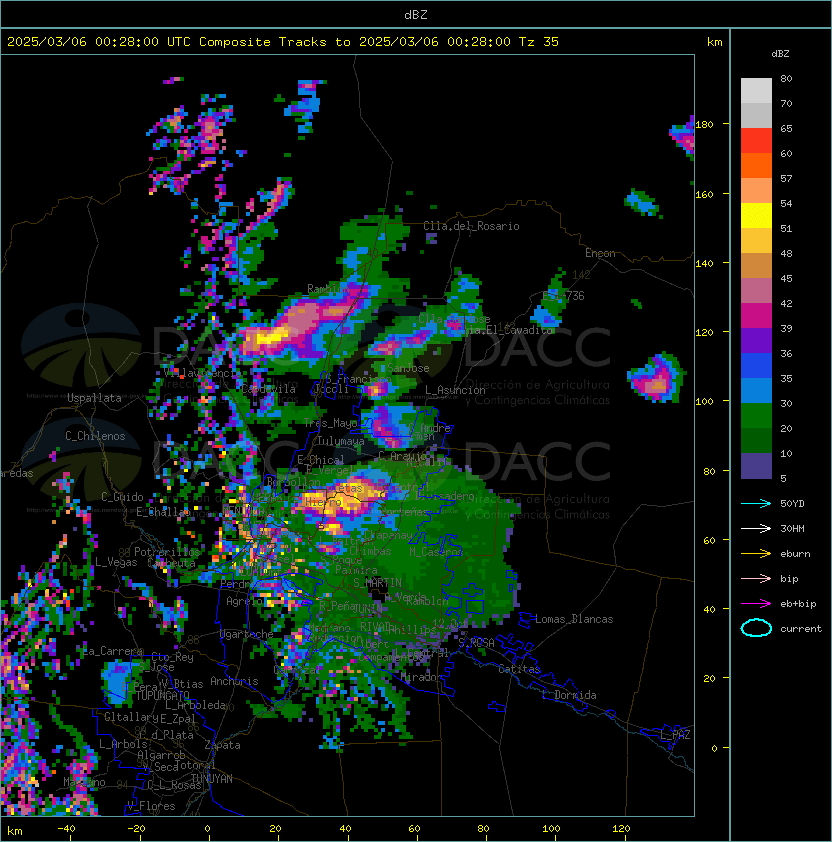Viewport: 832px width, 842px height.
Task: Click the 'Anchoris' map label
Action: pos(234,681)
